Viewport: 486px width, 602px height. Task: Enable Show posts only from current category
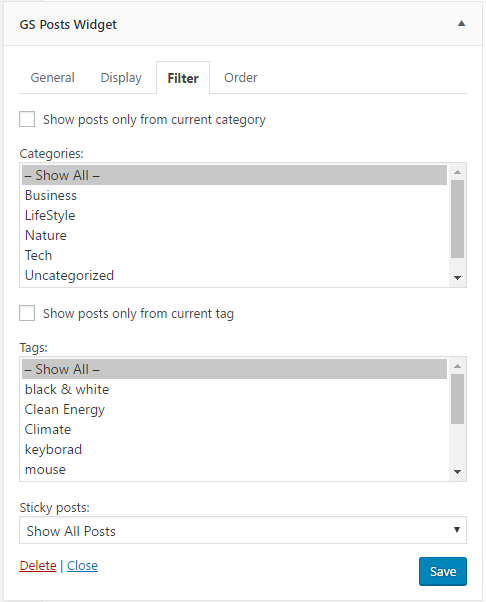[x=27, y=119]
